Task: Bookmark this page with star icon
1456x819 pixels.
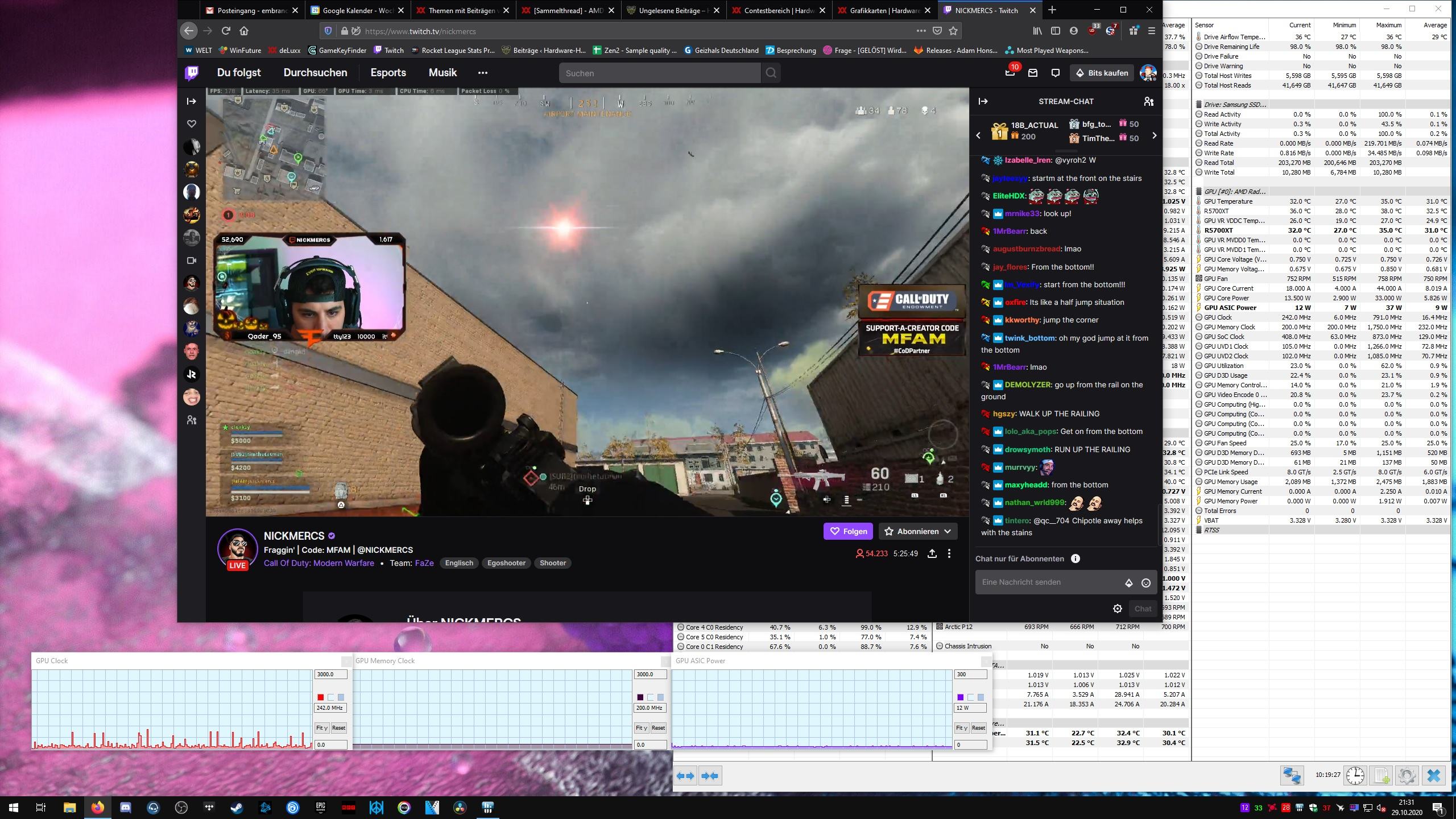Action: (x=954, y=31)
